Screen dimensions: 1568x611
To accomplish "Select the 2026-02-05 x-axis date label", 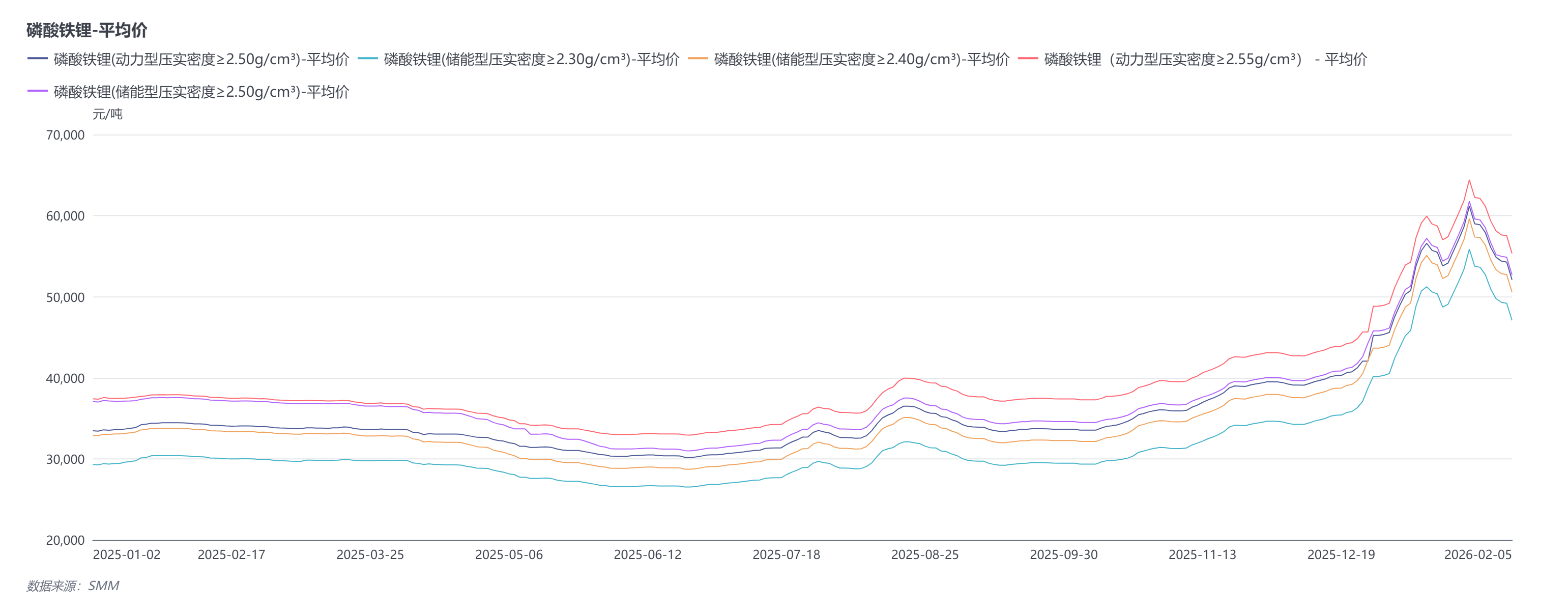I will 1477,554.
